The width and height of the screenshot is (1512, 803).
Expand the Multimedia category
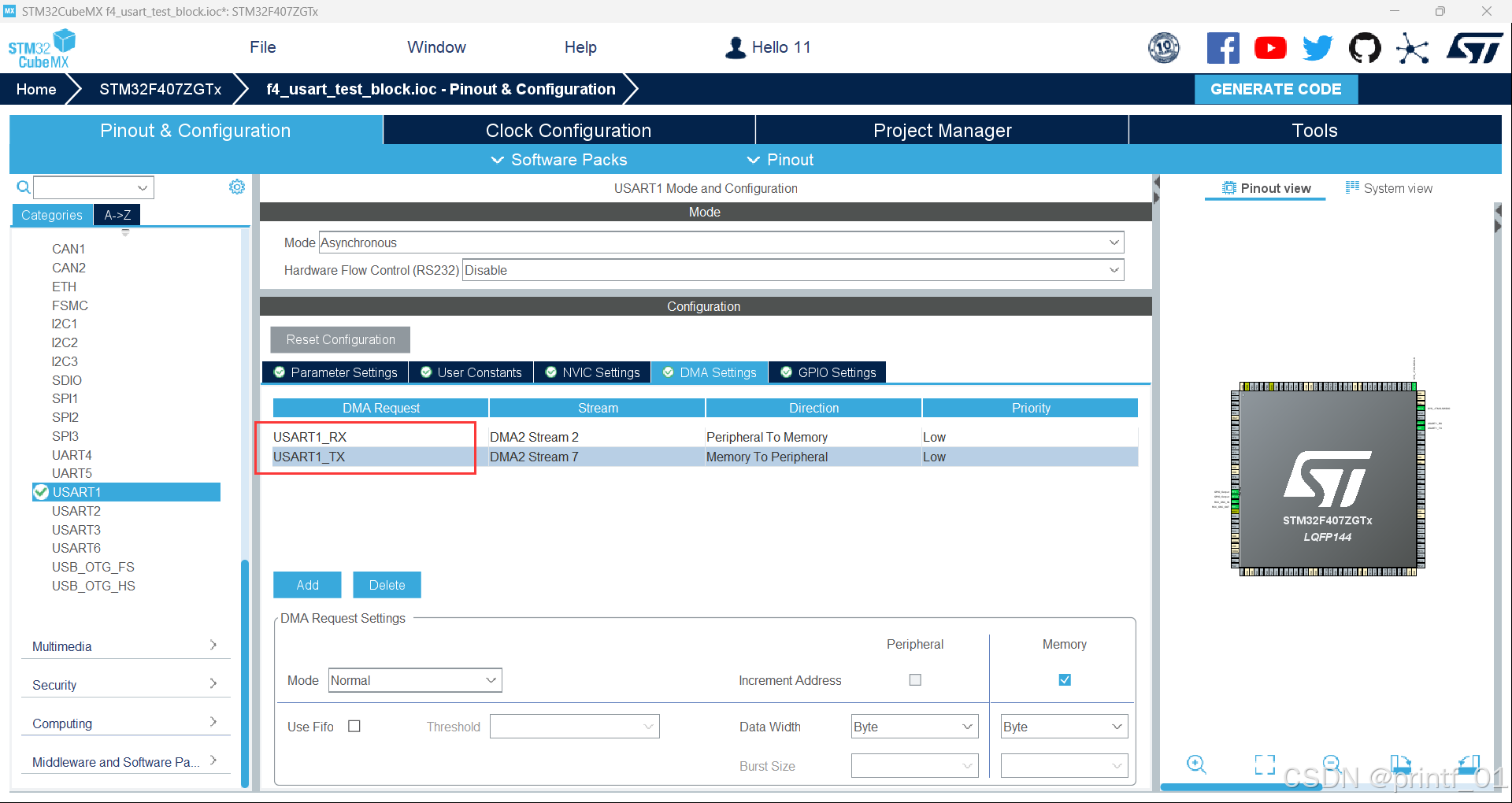tap(125, 646)
